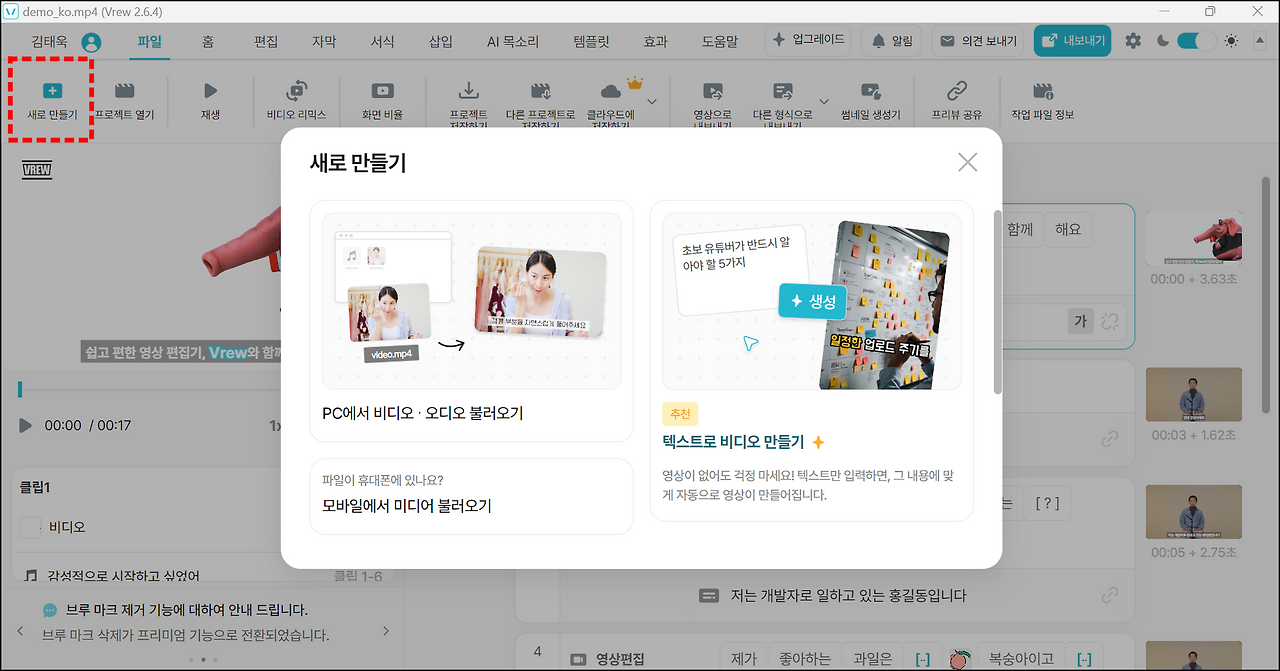
Task: Switch to the 편집 tab
Action: [266, 42]
